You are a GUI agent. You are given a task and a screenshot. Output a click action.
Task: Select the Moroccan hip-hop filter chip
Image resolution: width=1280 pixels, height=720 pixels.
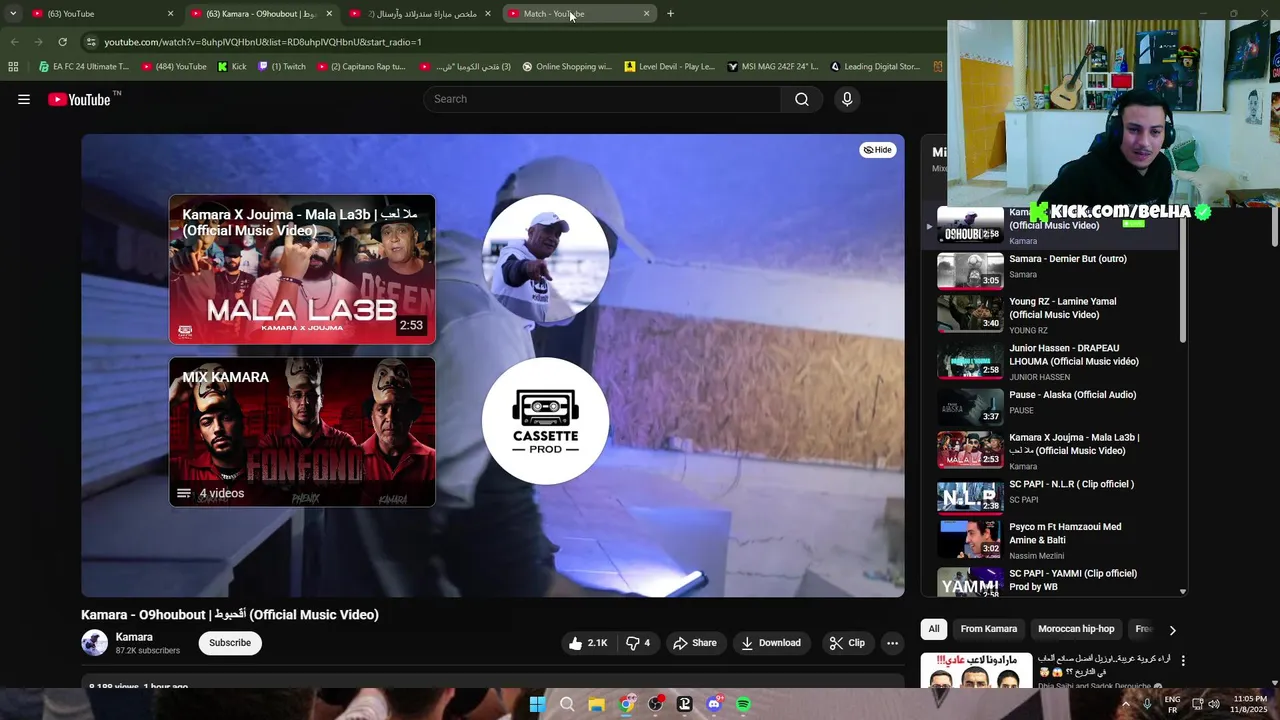[x=1076, y=629]
